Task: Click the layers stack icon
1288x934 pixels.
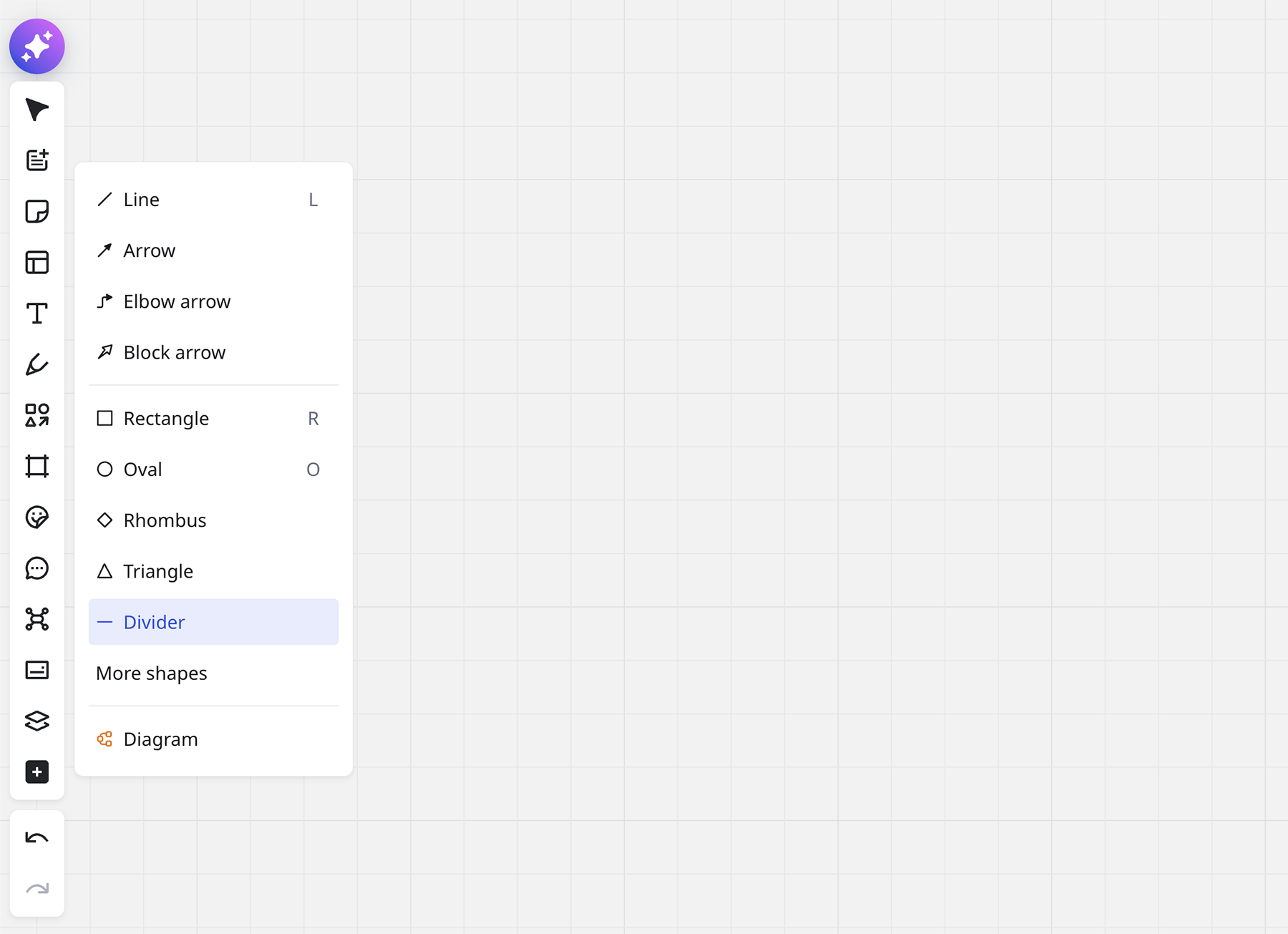Action: [36, 721]
